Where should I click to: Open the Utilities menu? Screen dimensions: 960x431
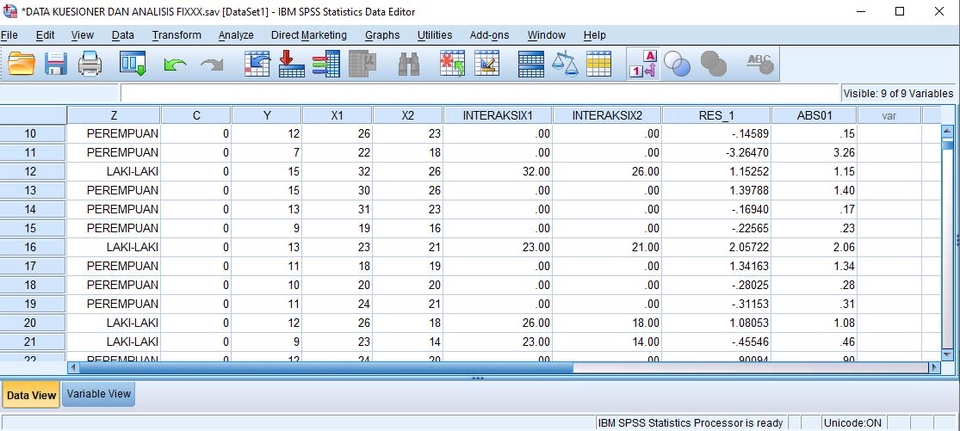point(435,36)
